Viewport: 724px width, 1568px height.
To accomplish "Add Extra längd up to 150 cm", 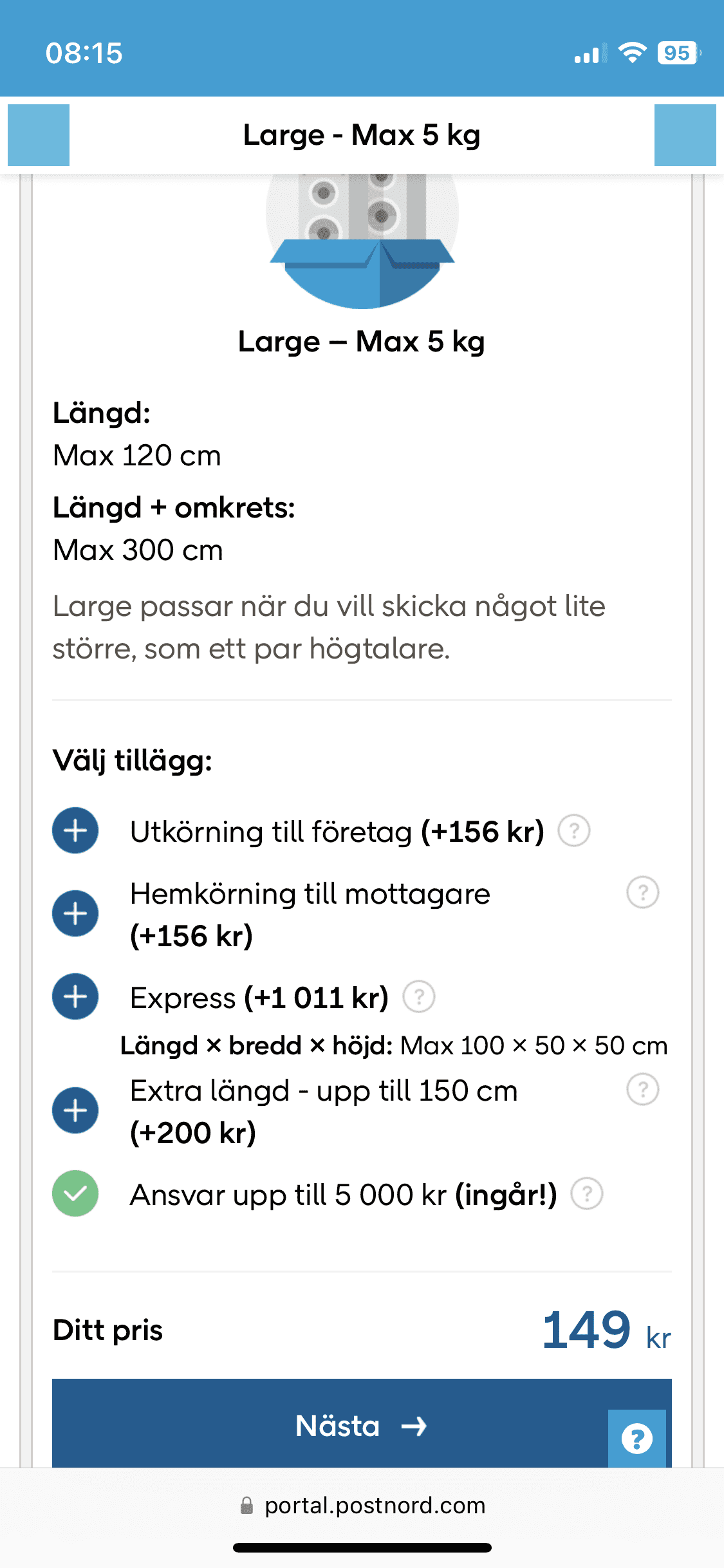I will click(x=75, y=1110).
